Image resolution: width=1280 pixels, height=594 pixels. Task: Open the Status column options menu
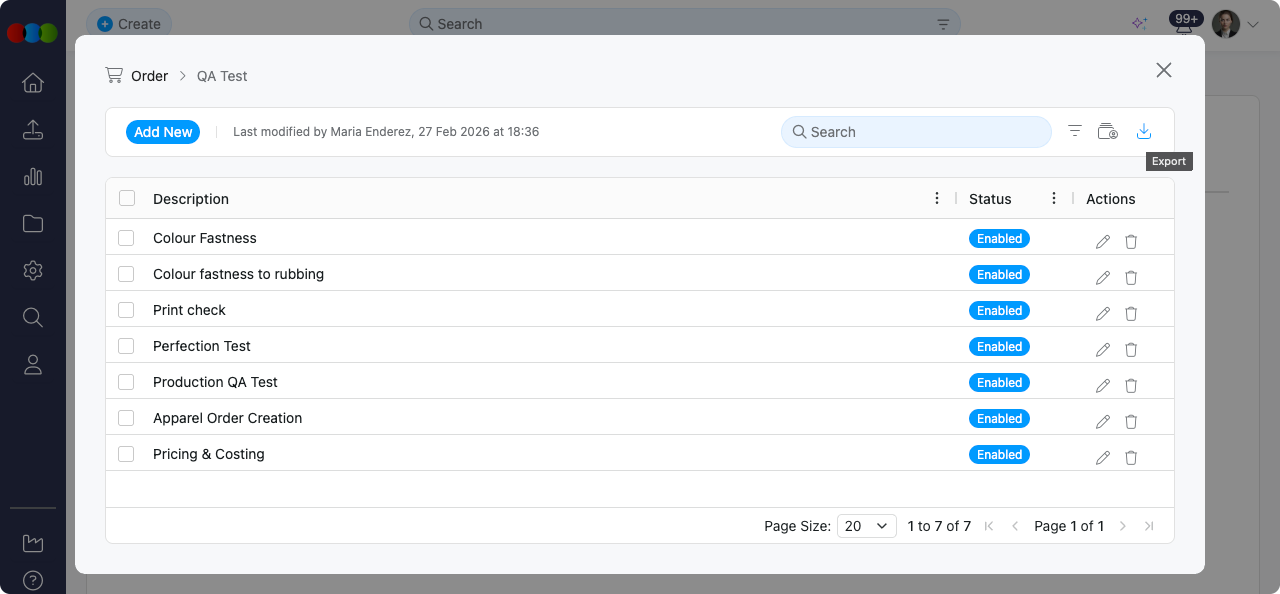click(1054, 198)
